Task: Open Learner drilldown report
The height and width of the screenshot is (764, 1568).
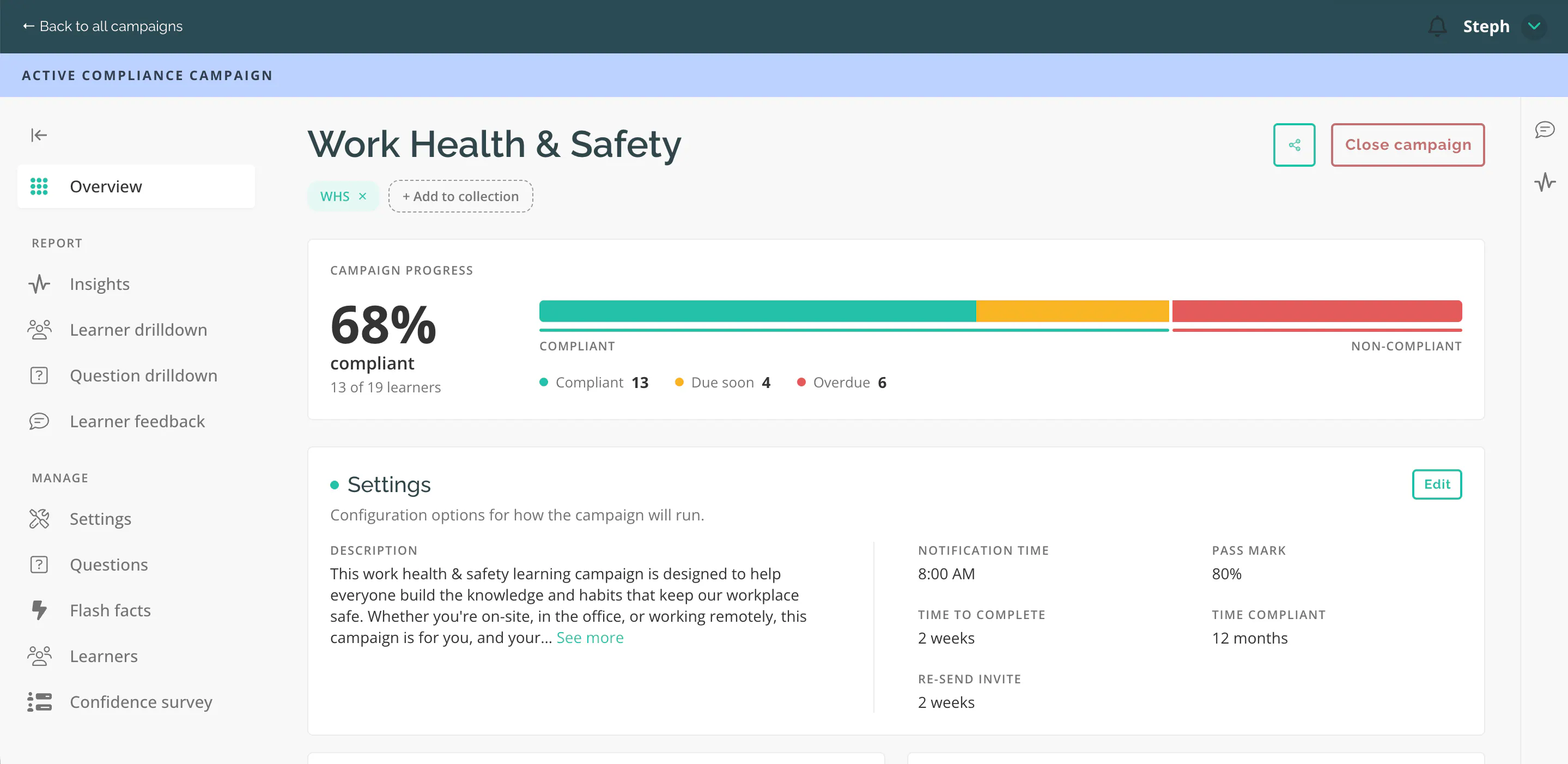Action: point(138,329)
